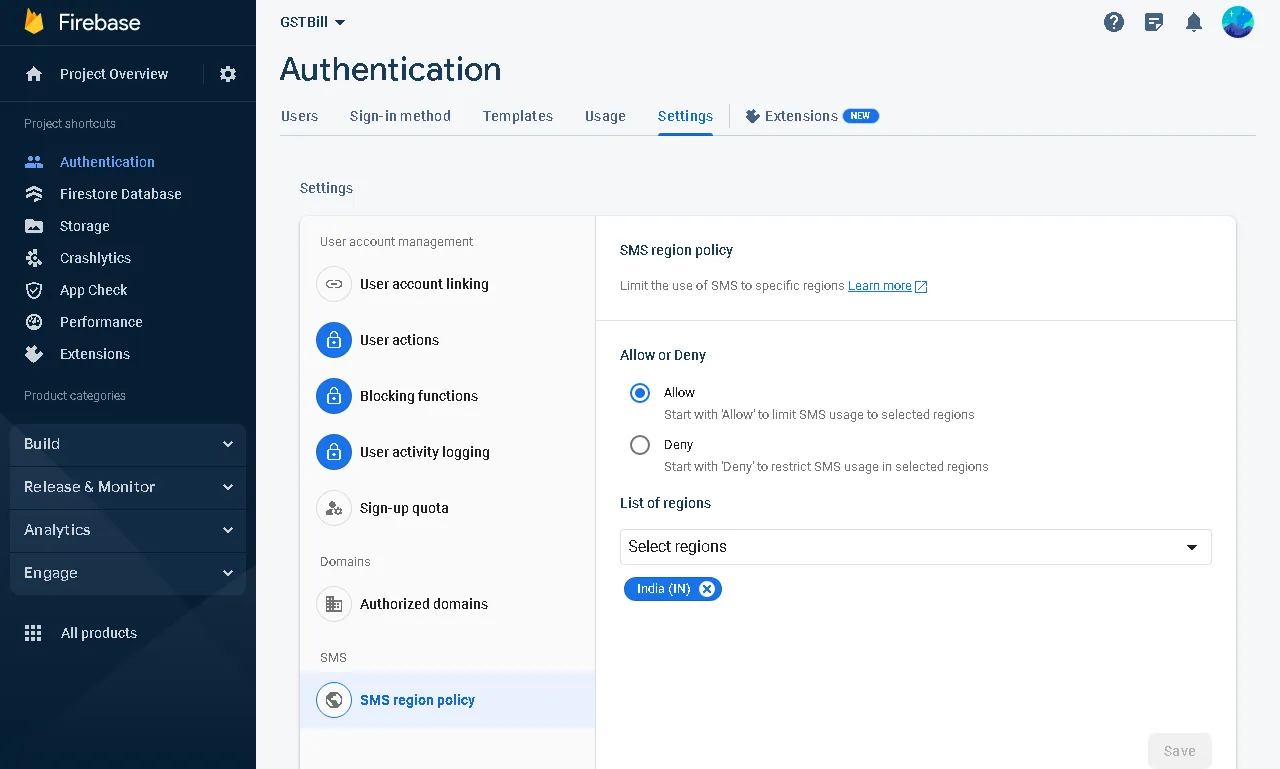Click the Performance gauge icon
This screenshot has height=769, width=1280.
[34, 322]
